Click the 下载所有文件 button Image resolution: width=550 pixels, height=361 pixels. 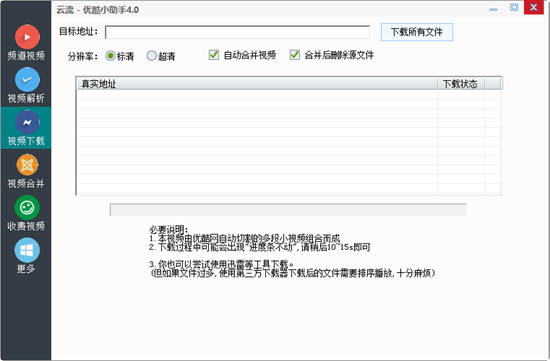click(x=417, y=32)
